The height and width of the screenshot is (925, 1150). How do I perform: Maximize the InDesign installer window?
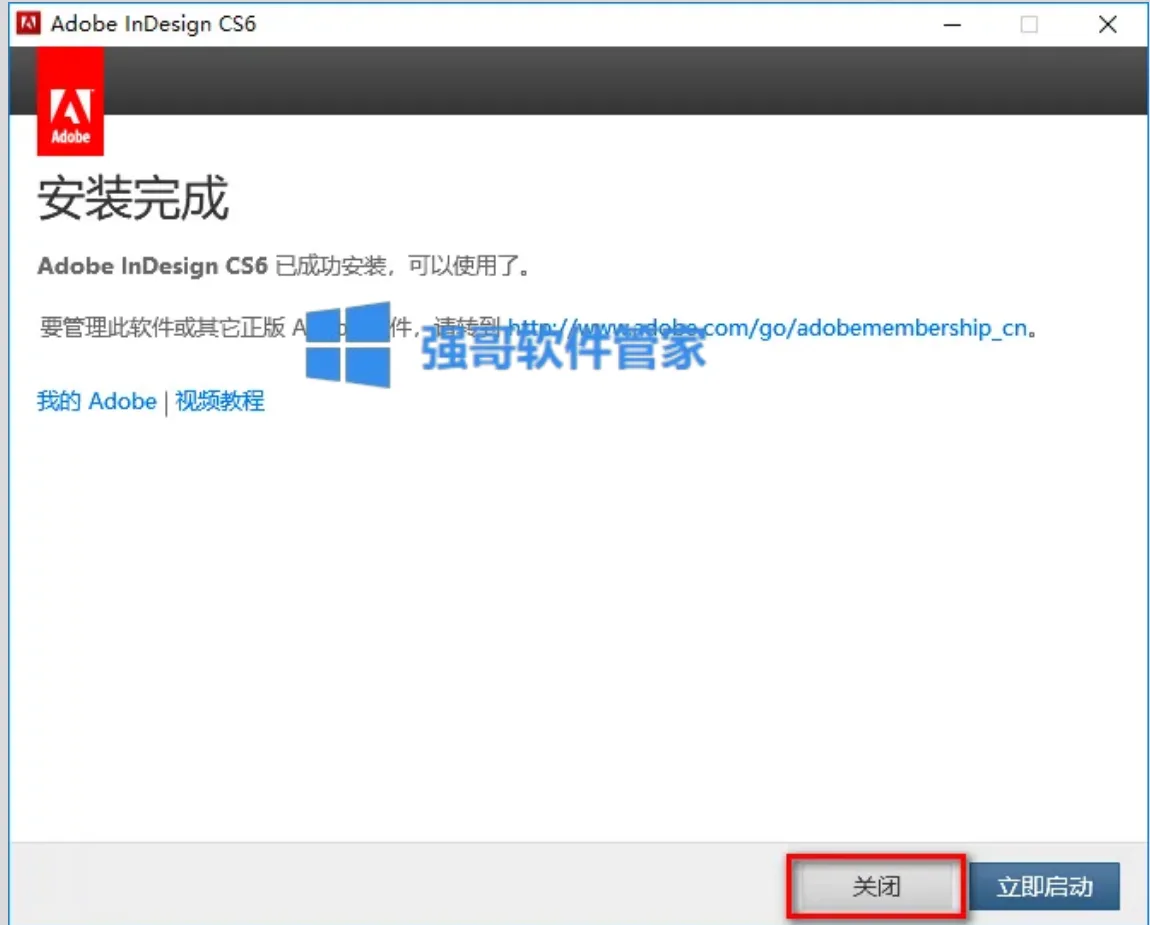click(x=1029, y=24)
